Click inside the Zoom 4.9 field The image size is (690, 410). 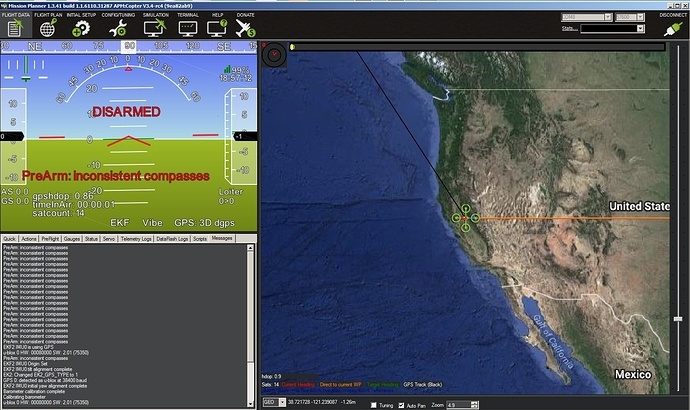coord(459,405)
